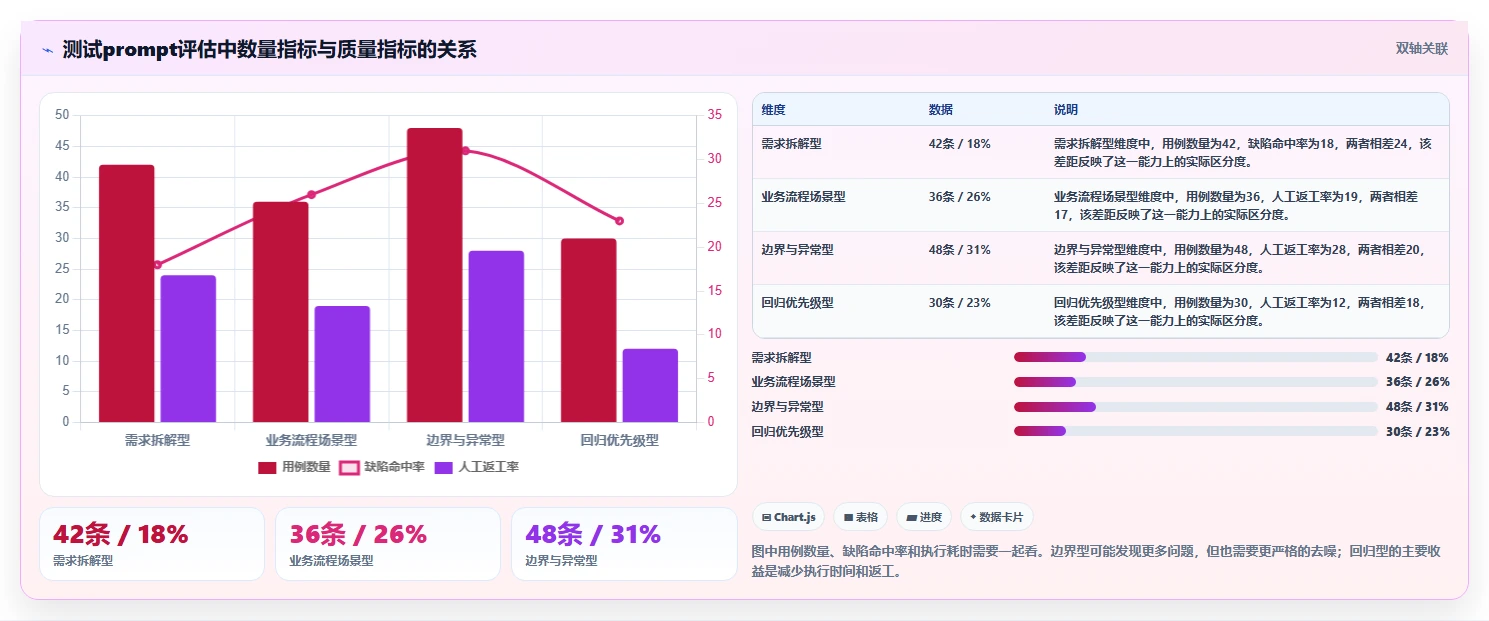Viewport: 1489px width, 621px height.
Task: Click the Chart.js tag chip
Action: coord(788,517)
